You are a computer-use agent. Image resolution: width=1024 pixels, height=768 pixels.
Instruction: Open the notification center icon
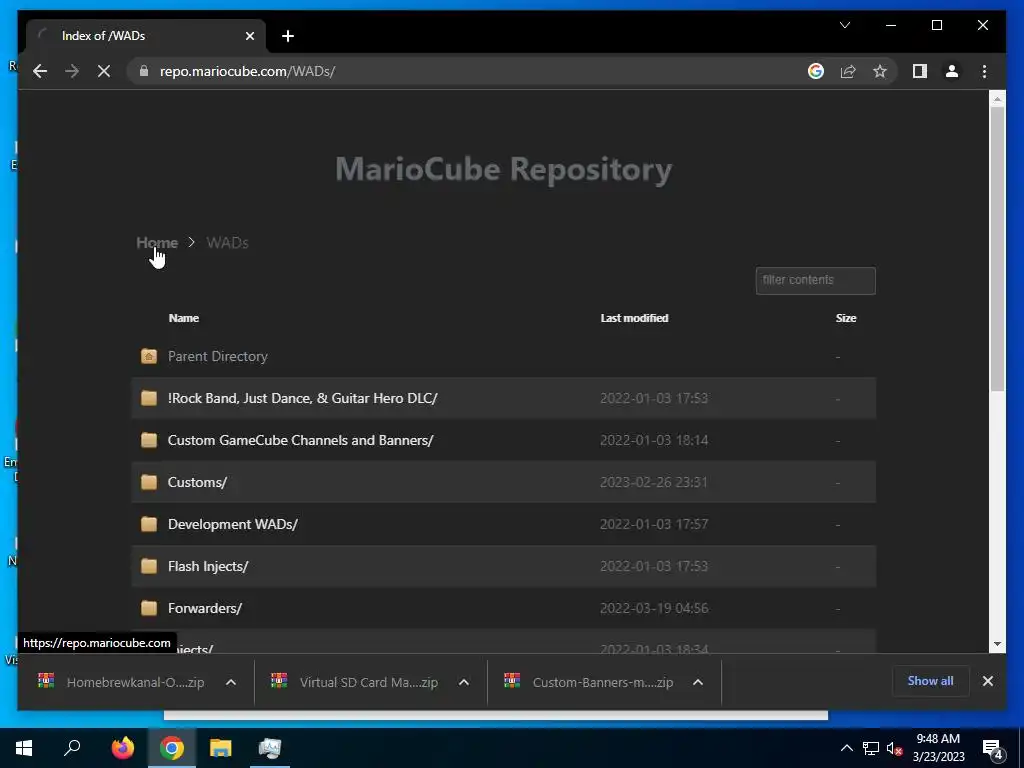point(993,748)
